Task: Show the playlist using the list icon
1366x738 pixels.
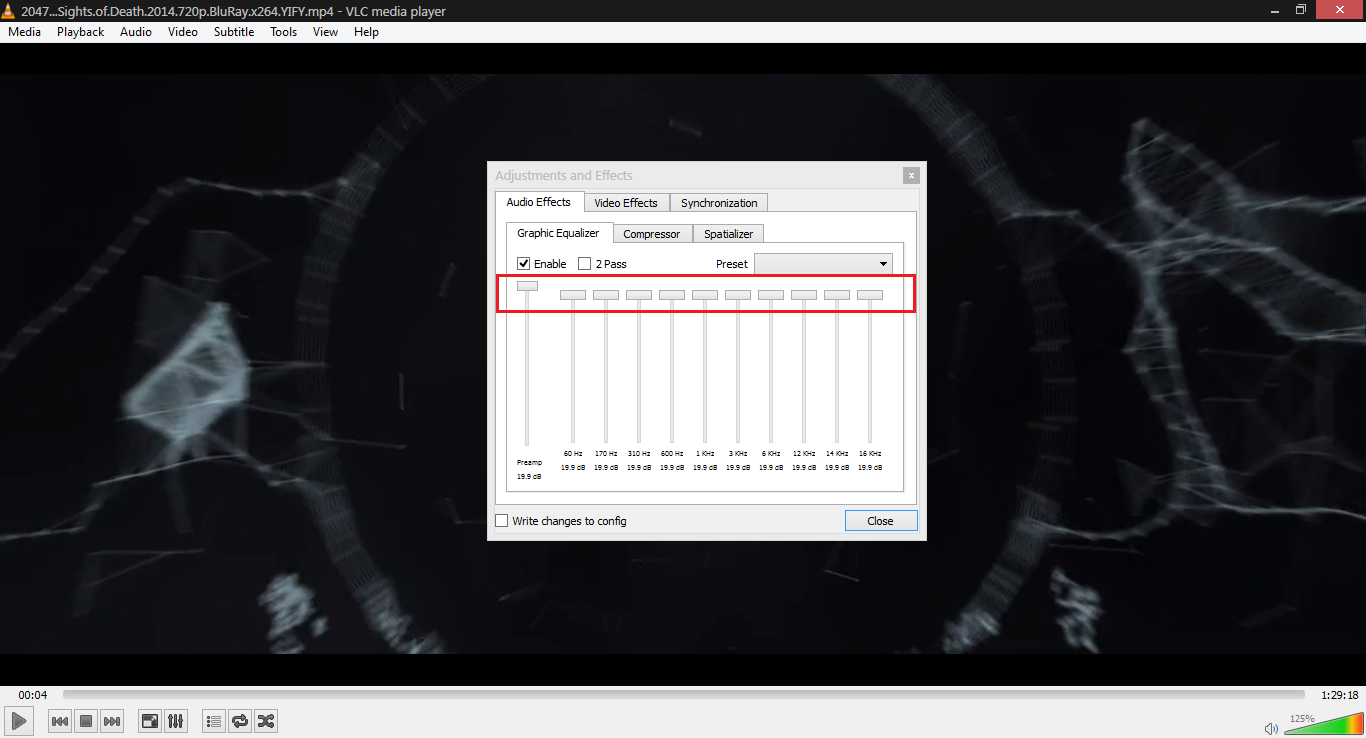Action: tap(213, 720)
